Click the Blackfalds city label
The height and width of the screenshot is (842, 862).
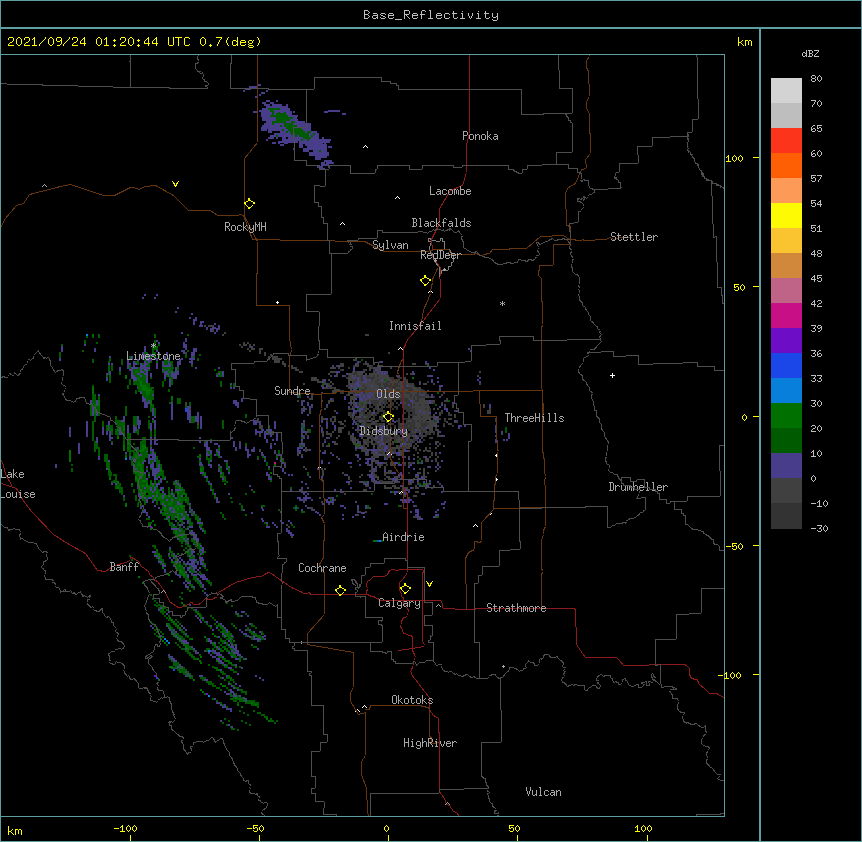click(x=441, y=223)
